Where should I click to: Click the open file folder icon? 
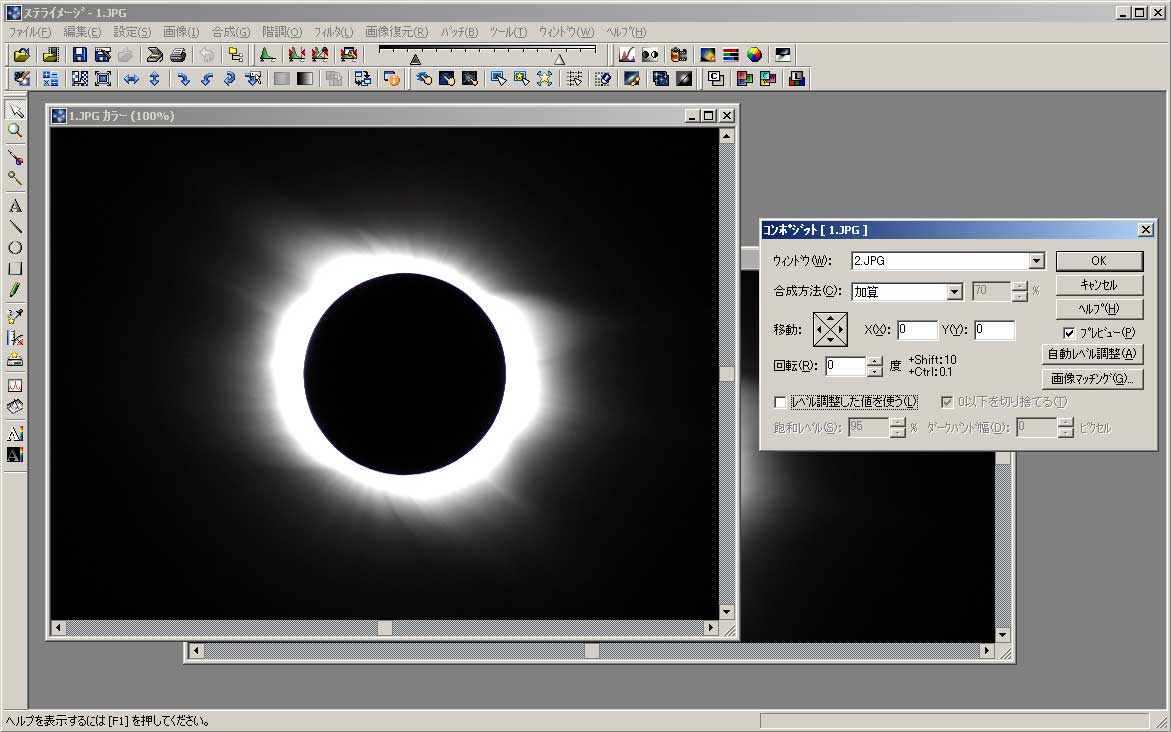(x=21, y=55)
